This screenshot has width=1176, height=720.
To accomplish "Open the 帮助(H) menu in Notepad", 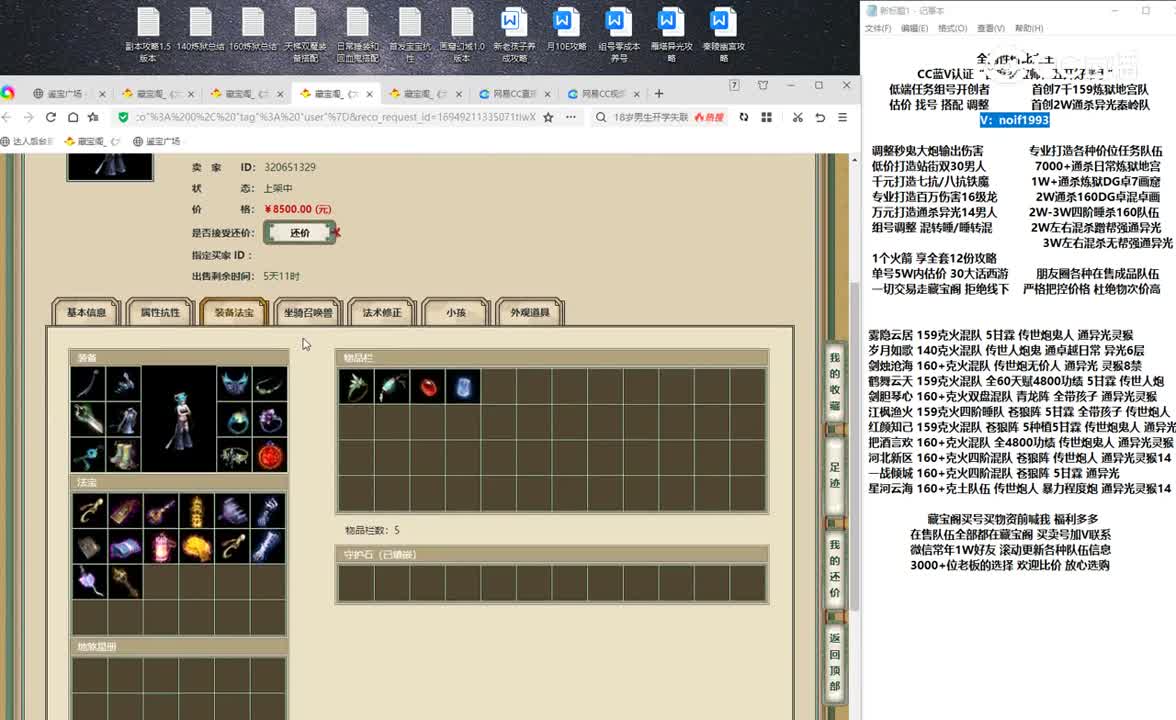I will click(x=1028, y=28).
